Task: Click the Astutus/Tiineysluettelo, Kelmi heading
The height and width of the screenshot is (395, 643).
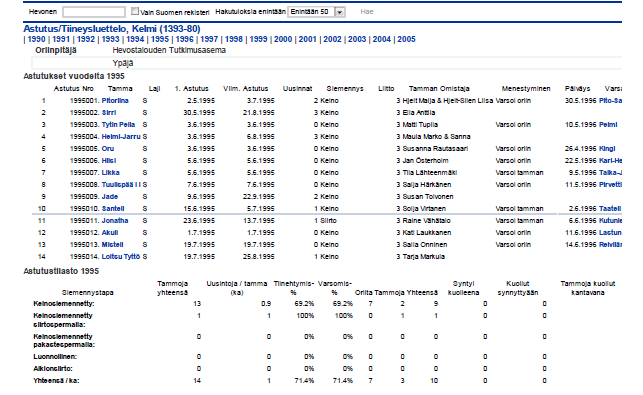Action: tap(112, 29)
